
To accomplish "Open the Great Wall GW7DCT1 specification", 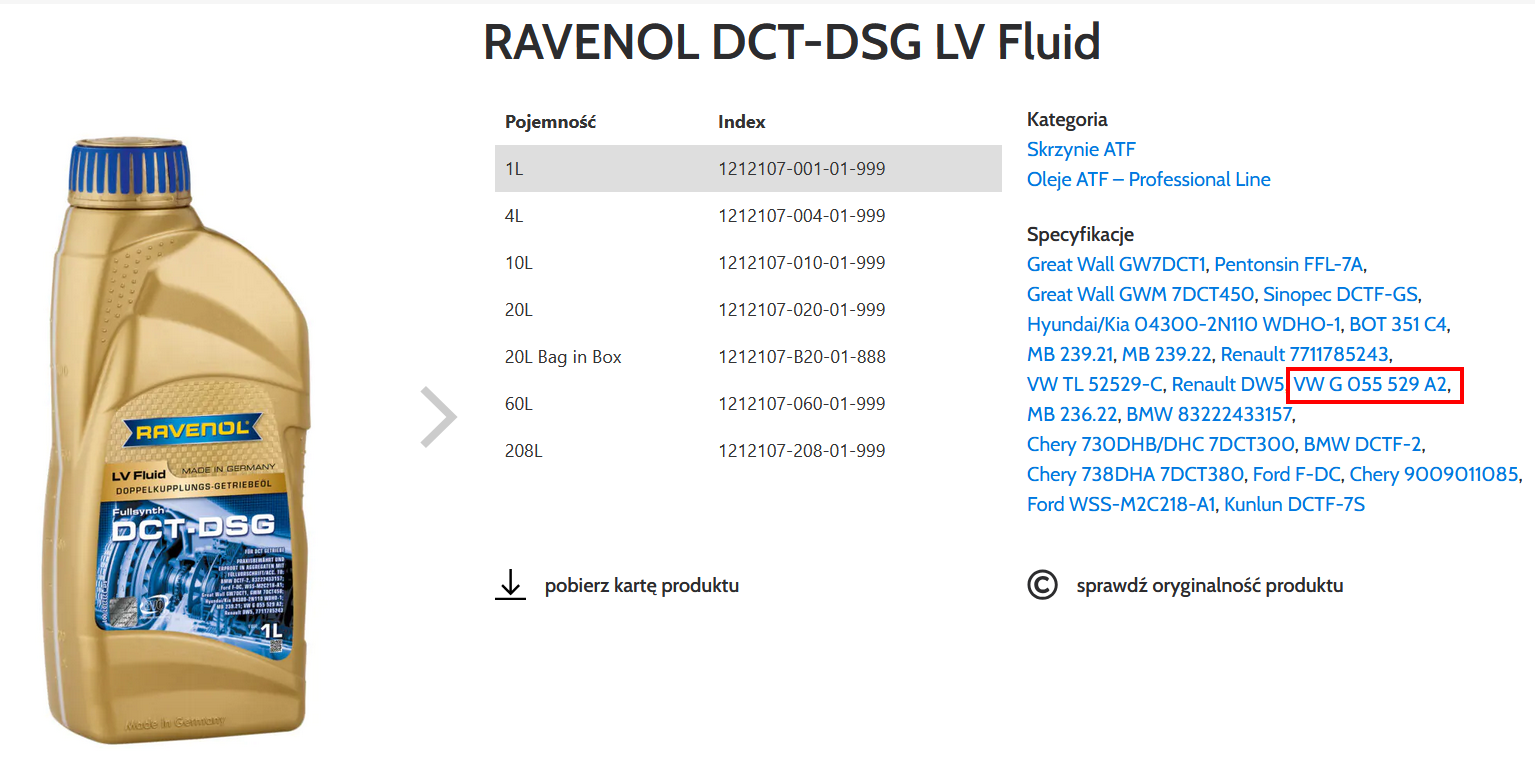I will pos(1116,265).
